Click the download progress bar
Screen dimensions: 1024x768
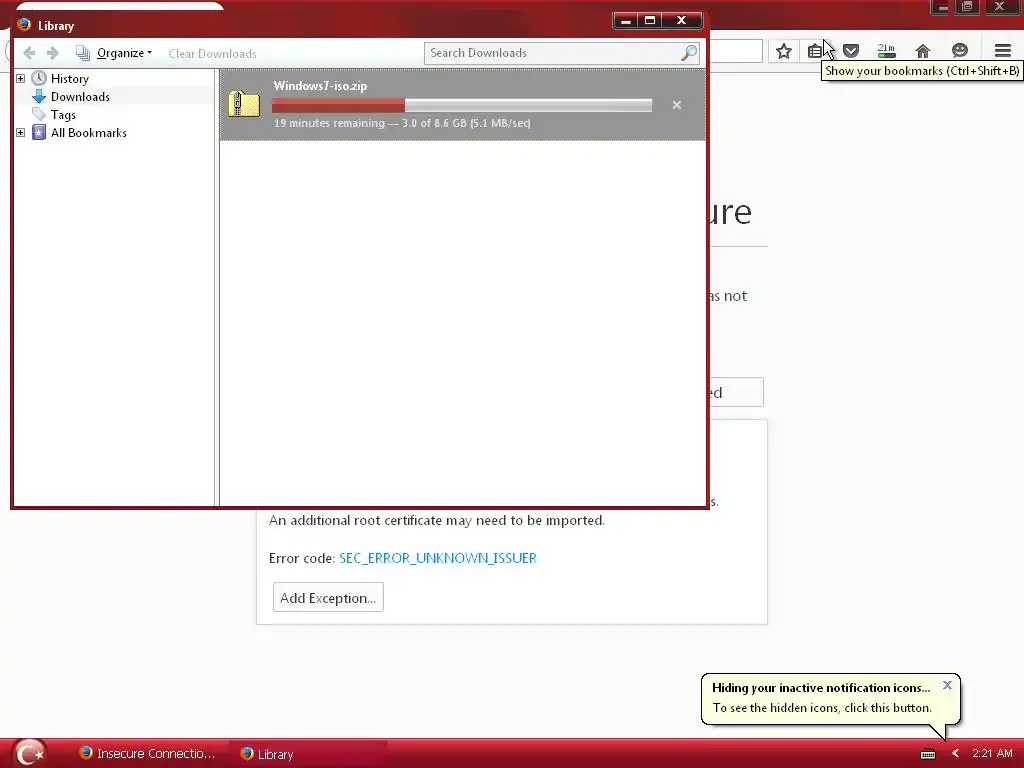(462, 105)
